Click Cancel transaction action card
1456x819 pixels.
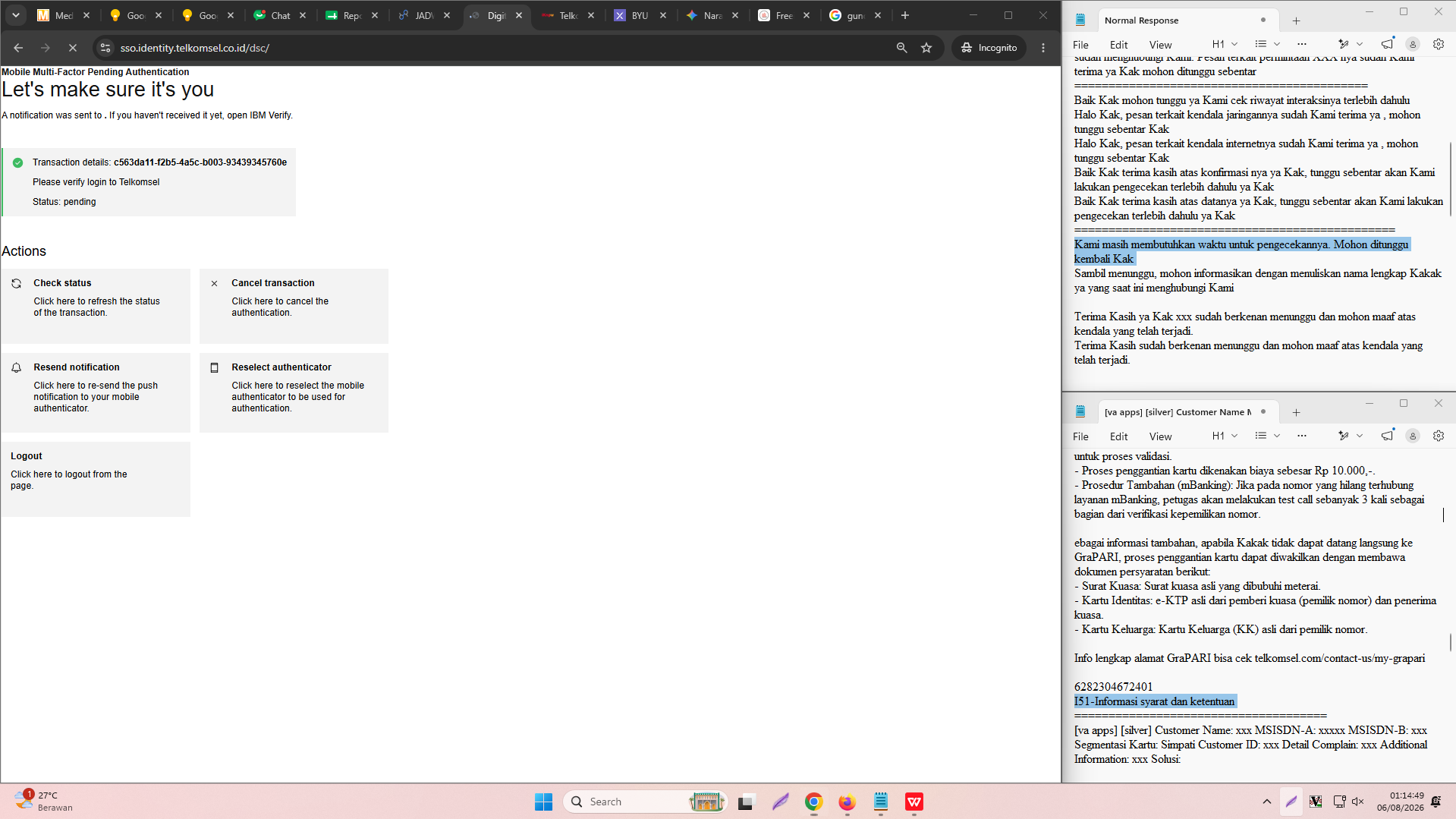click(294, 306)
